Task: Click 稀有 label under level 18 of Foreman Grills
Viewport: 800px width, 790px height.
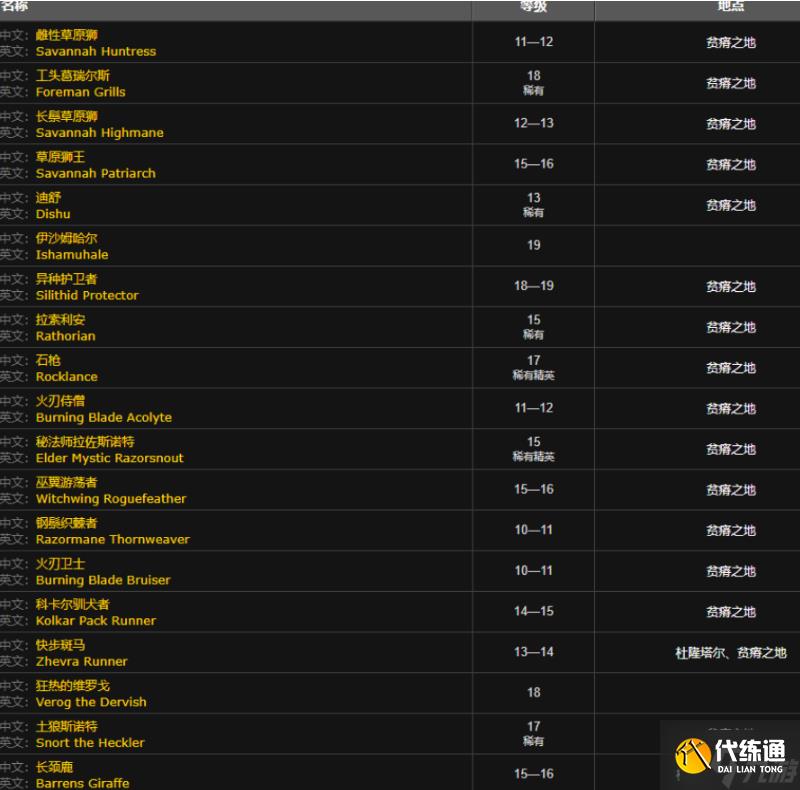Action: tap(534, 91)
